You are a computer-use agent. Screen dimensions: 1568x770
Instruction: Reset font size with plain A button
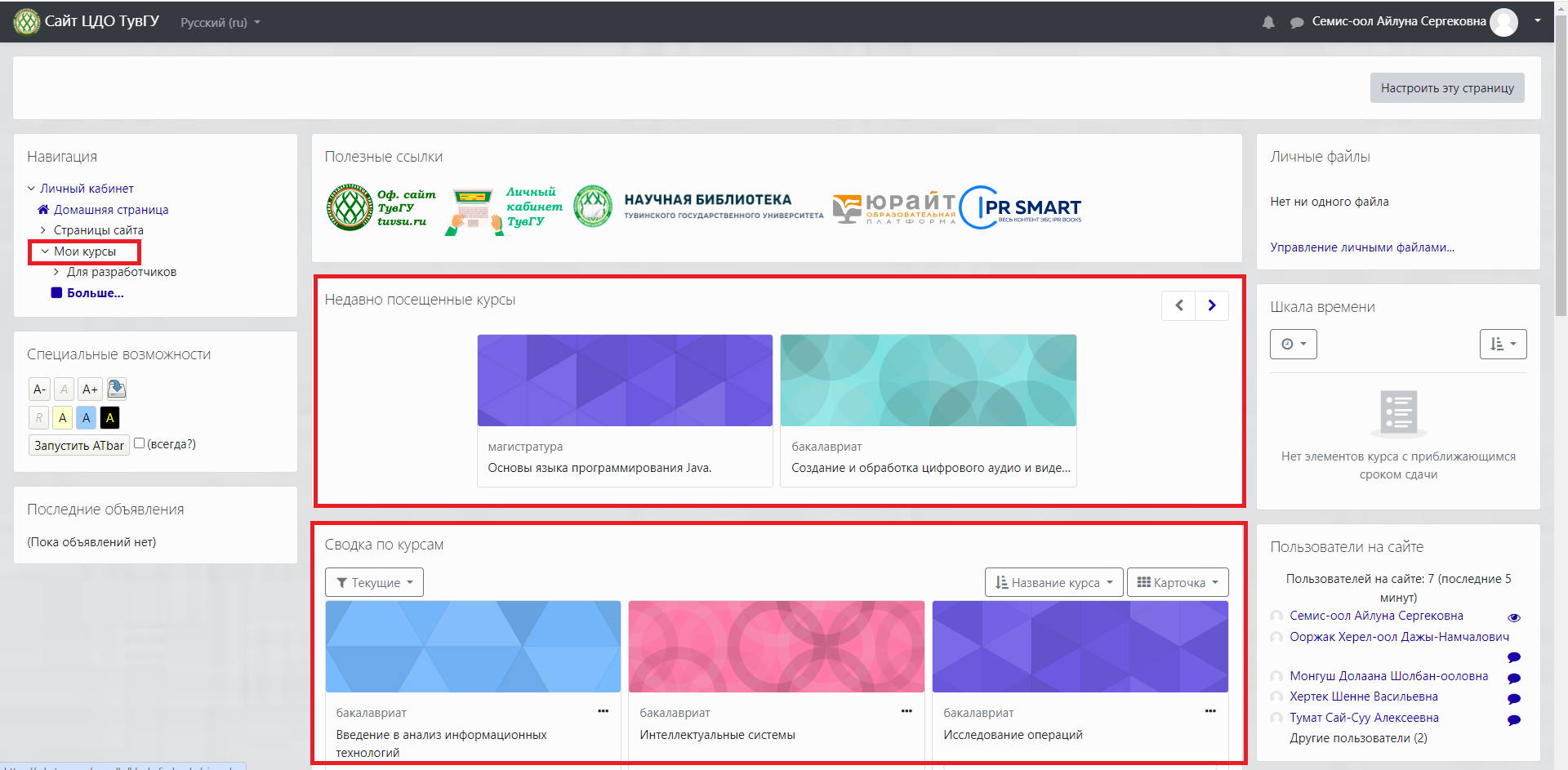point(64,389)
